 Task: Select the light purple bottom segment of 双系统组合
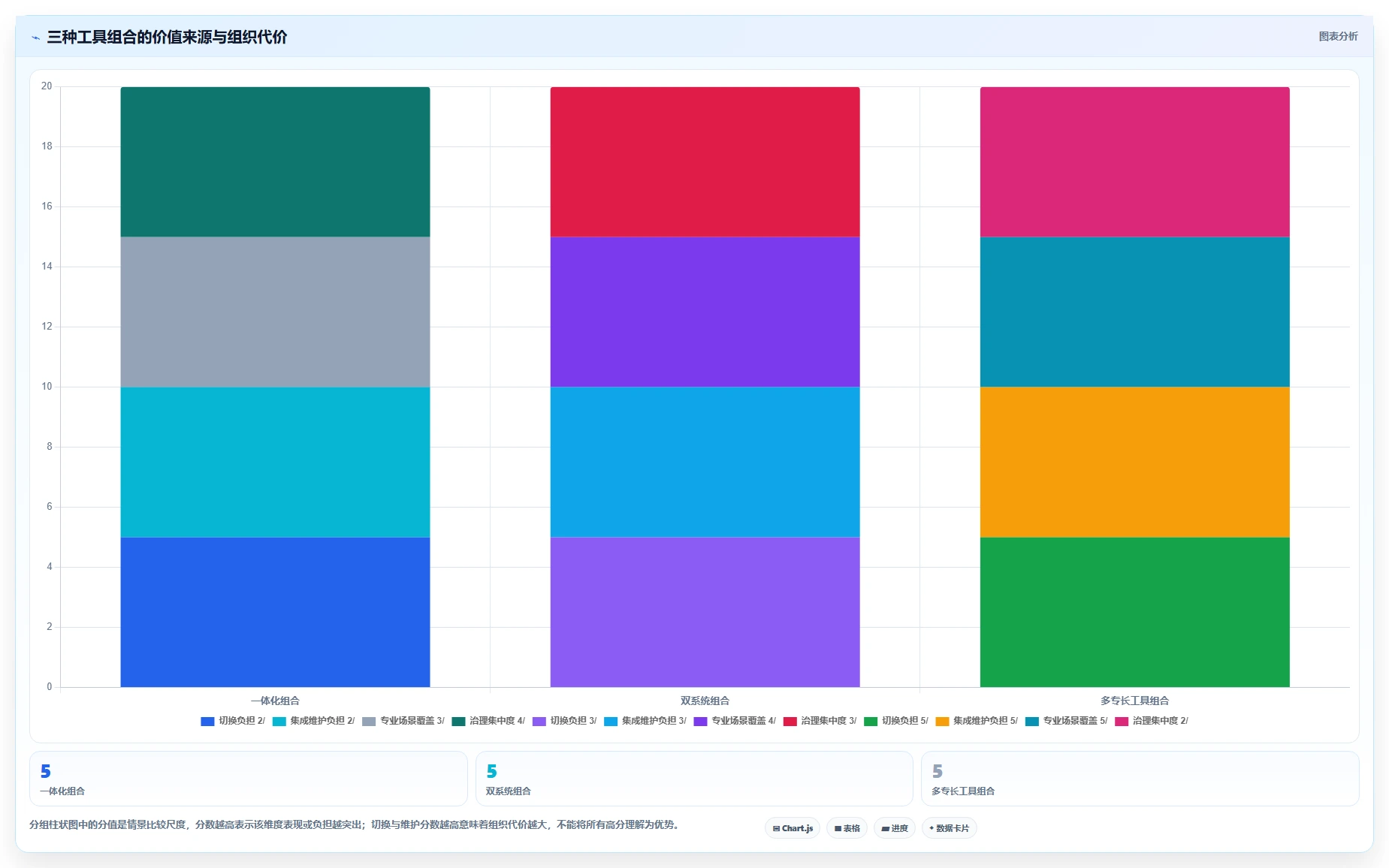(x=705, y=612)
